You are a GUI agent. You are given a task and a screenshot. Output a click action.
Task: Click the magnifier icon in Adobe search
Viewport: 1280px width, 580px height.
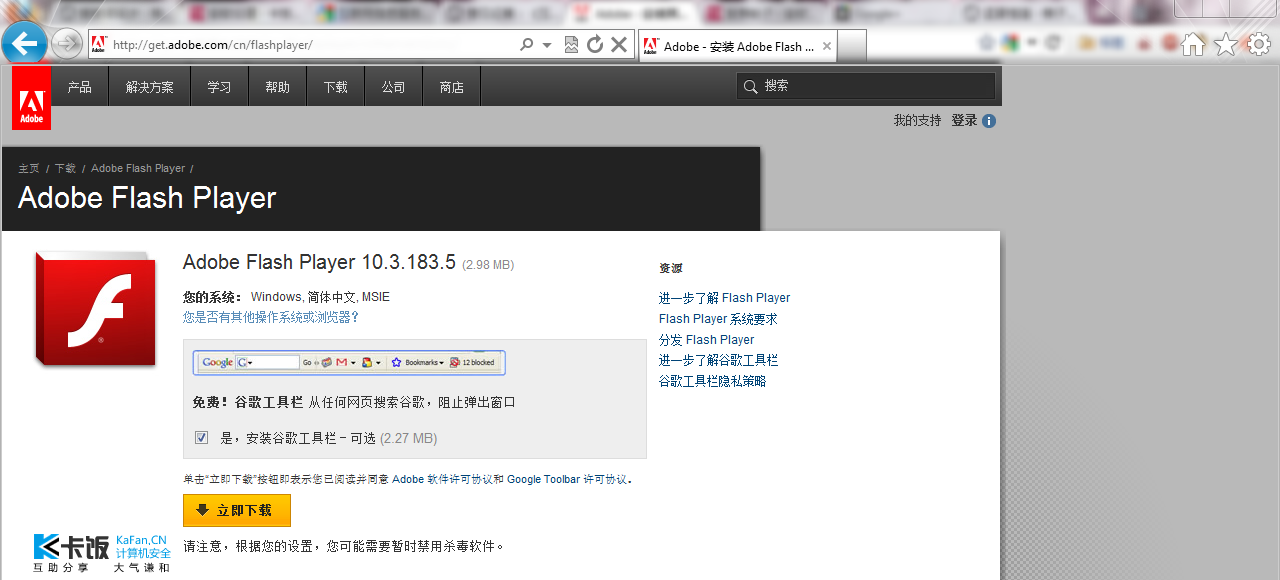(x=750, y=87)
